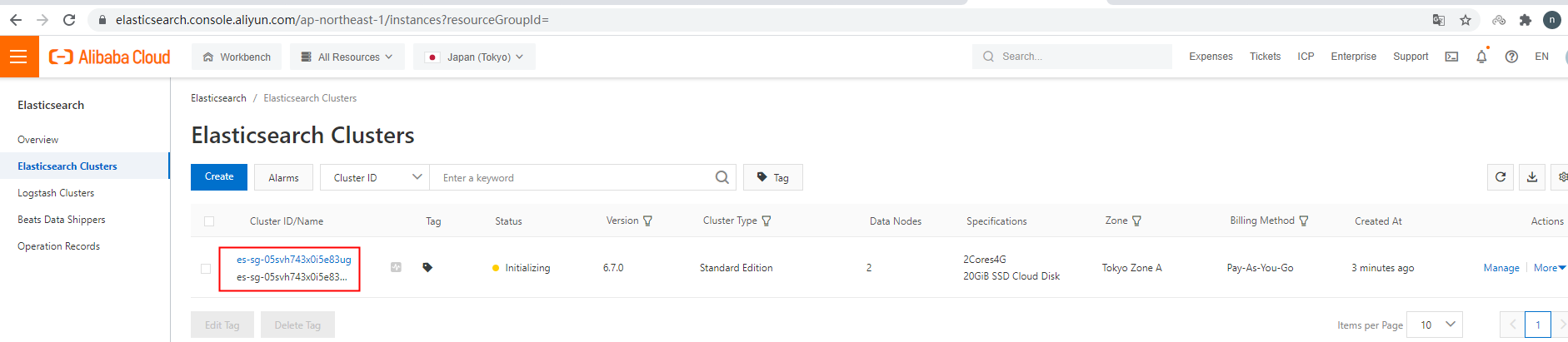
Task: Select Elasticsearch Clusters in sidebar
Action: click(x=67, y=166)
